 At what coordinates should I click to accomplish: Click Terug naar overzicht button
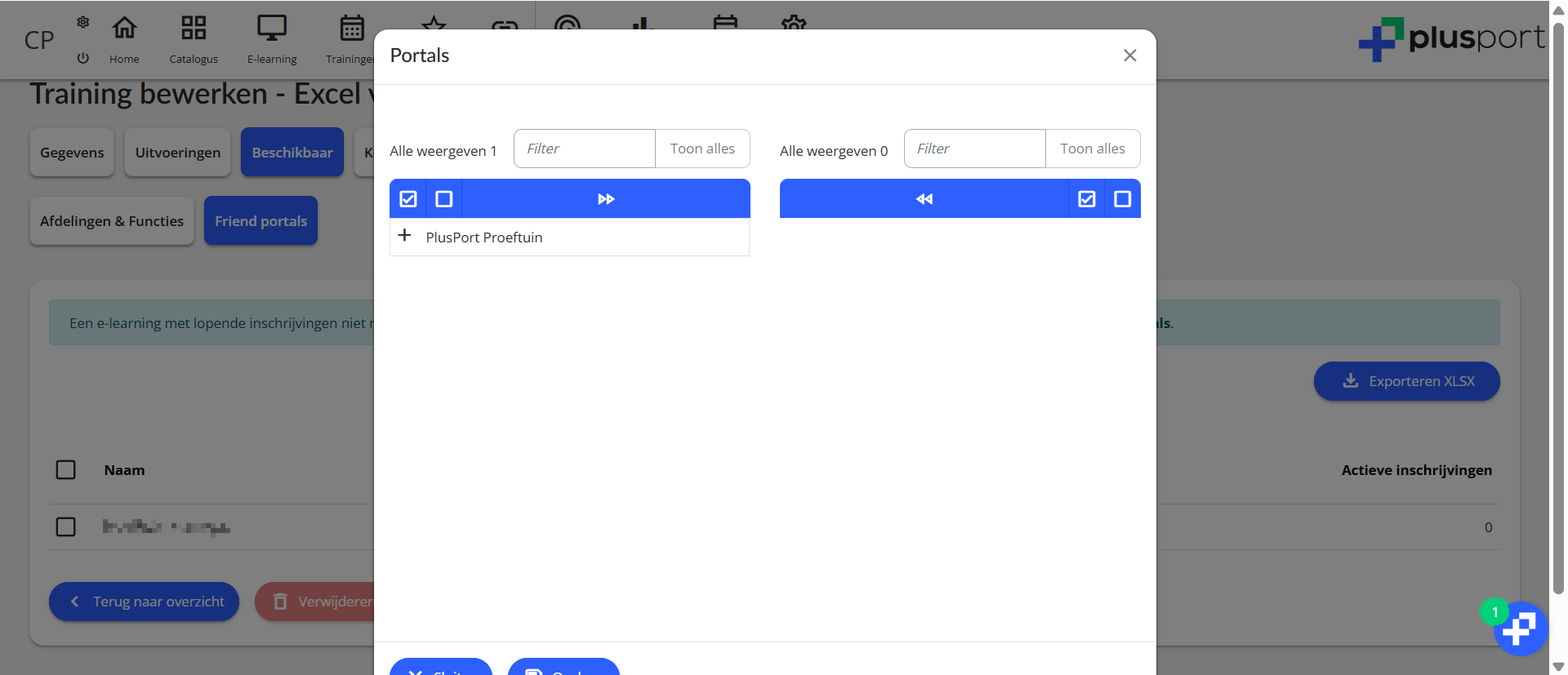pos(144,602)
